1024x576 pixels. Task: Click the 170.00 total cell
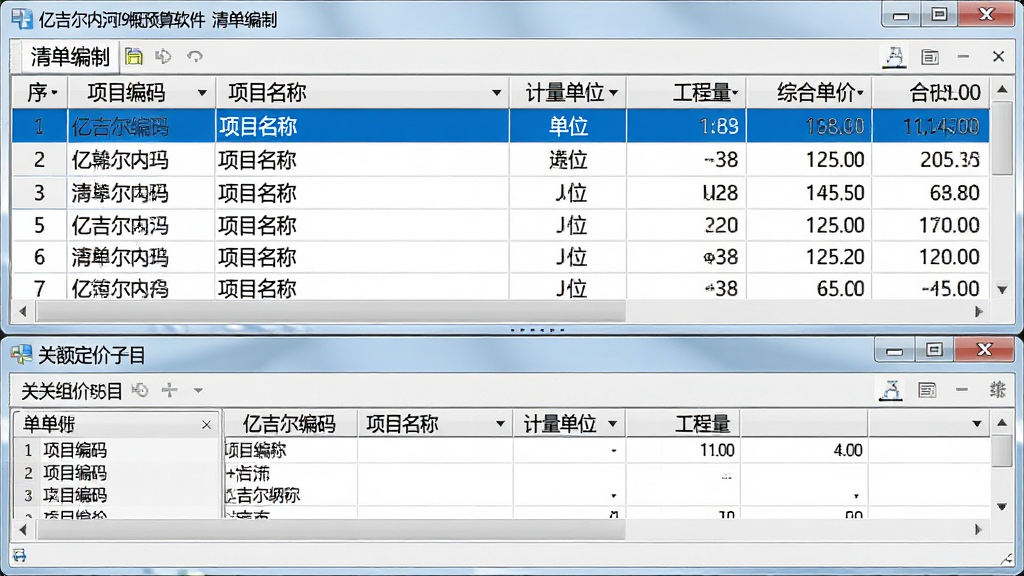click(x=931, y=225)
